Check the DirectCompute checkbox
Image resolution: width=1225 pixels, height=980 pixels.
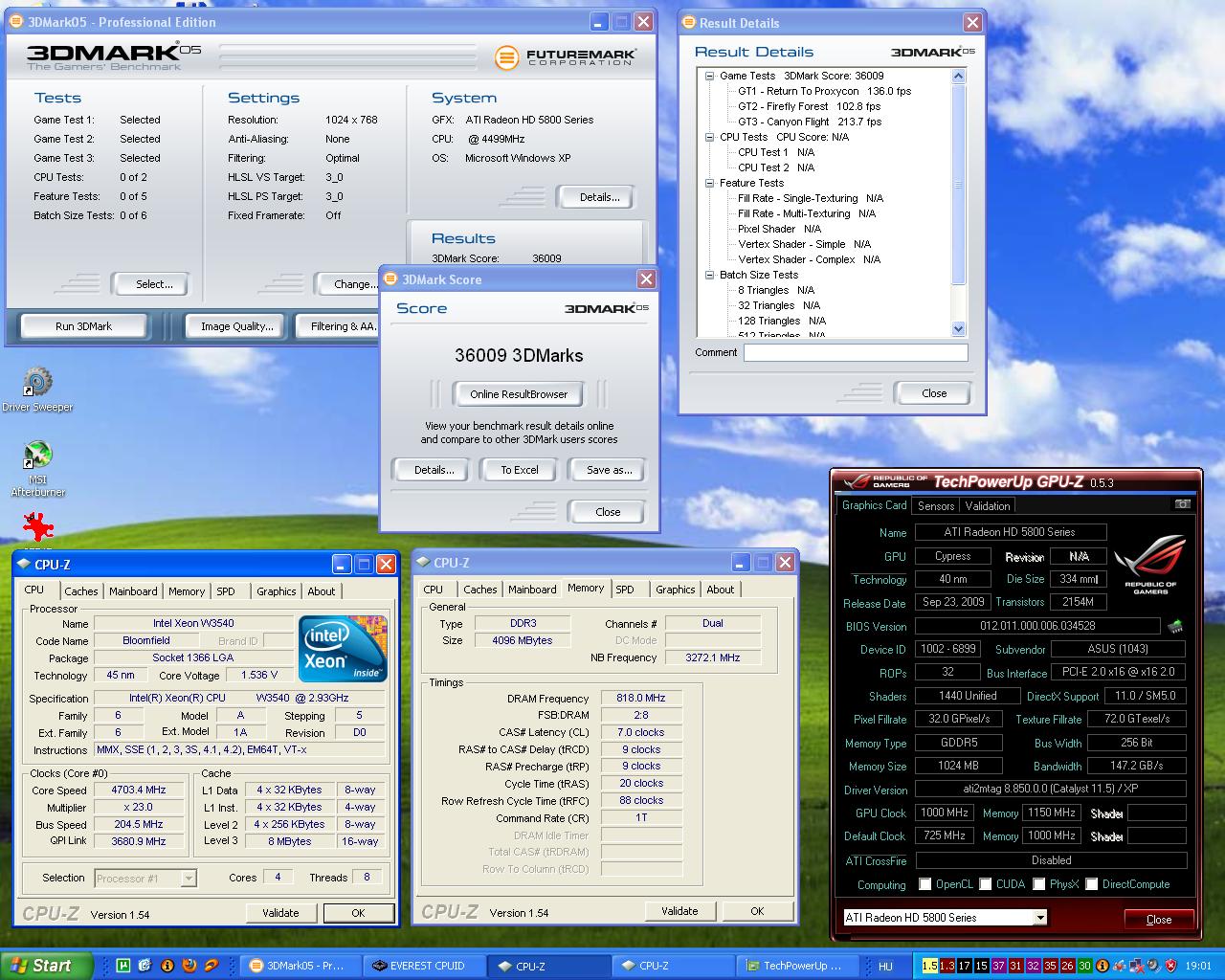(x=1091, y=884)
